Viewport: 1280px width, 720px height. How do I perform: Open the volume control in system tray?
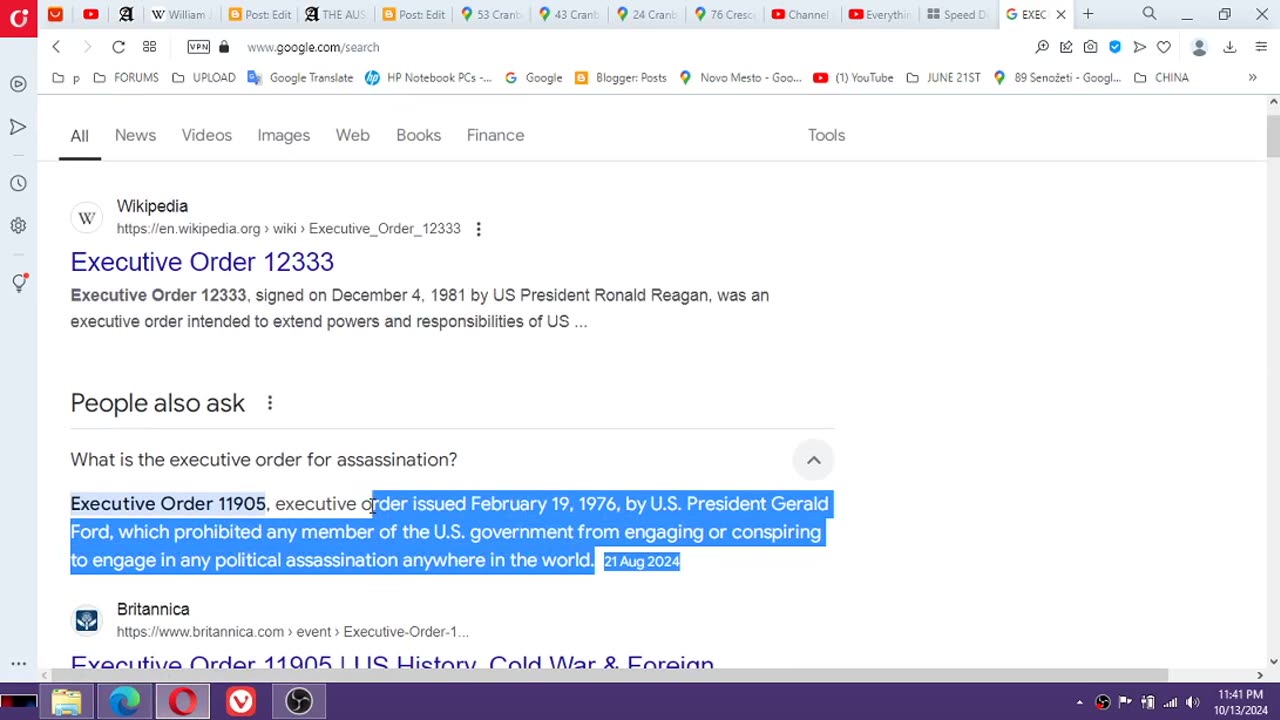[x=1192, y=702]
